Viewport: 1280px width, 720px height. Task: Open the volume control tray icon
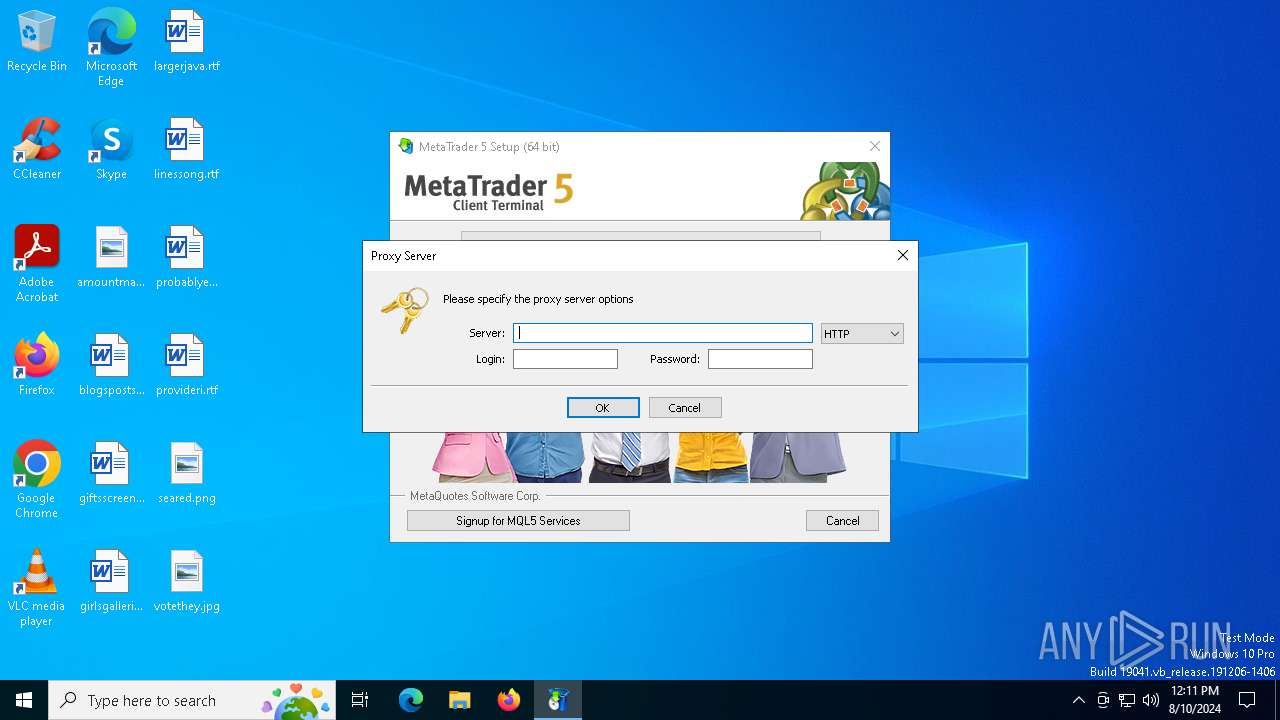coord(1151,700)
